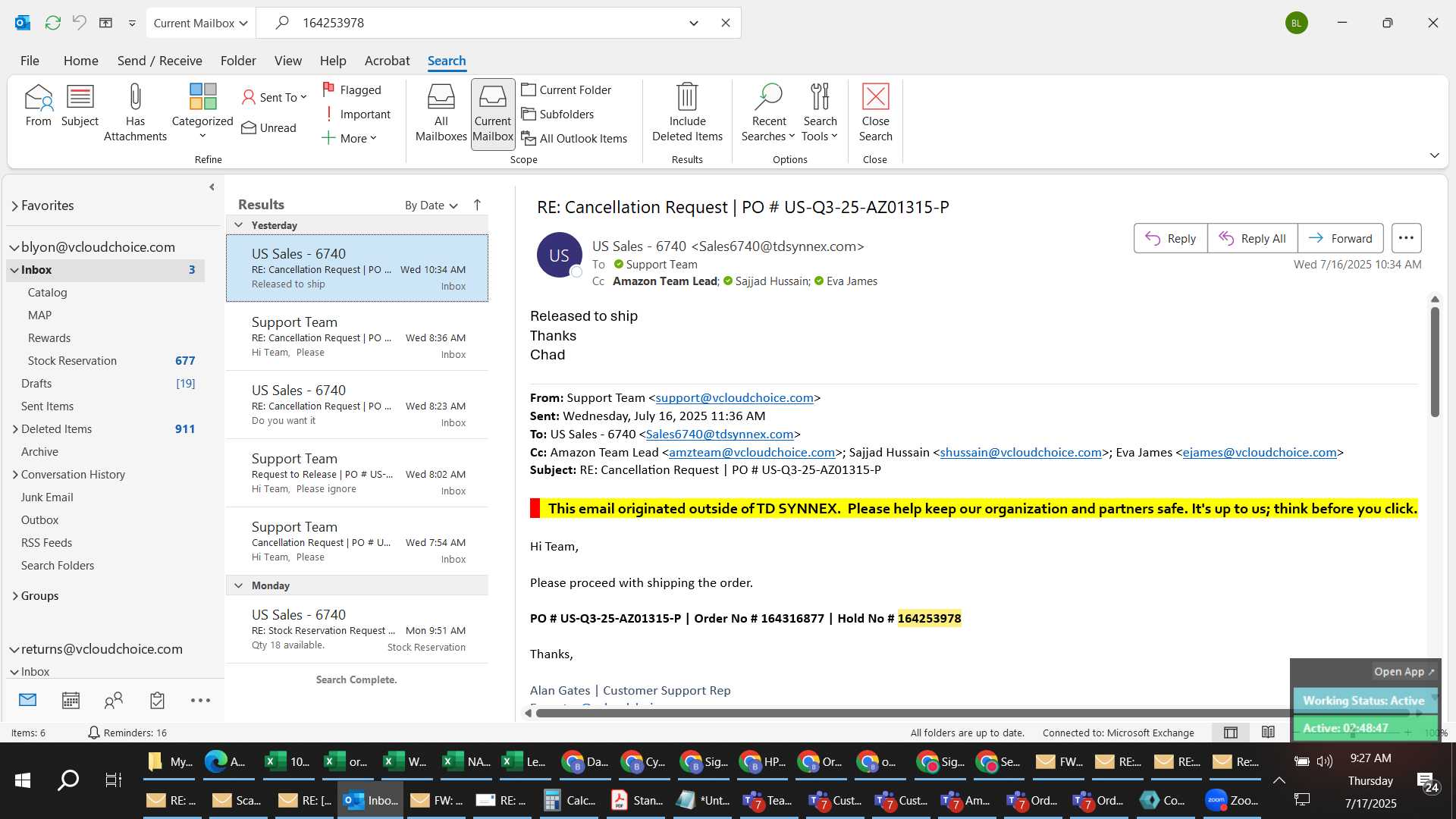1456x819 pixels.
Task: Open the More refine options dropdown
Action: [x=349, y=138]
